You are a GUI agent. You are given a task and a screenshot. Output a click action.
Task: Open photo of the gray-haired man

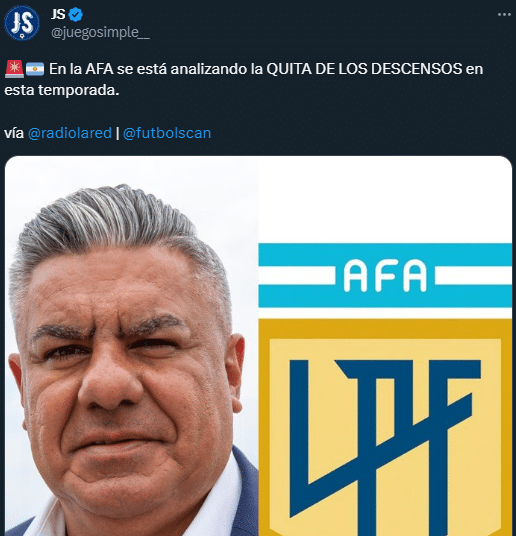[x=132, y=346]
